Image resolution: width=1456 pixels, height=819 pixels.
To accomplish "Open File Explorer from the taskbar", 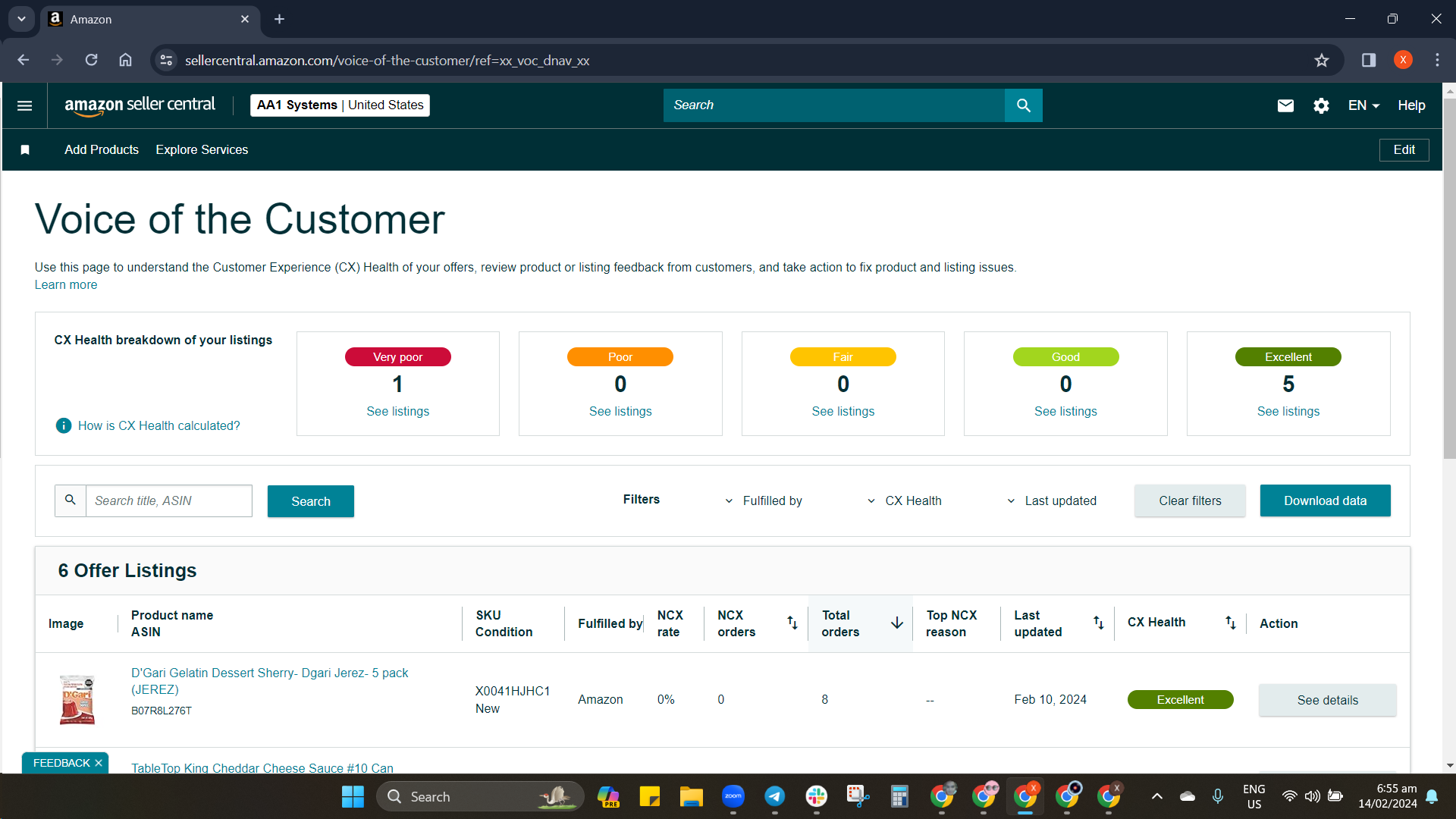I will click(691, 796).
